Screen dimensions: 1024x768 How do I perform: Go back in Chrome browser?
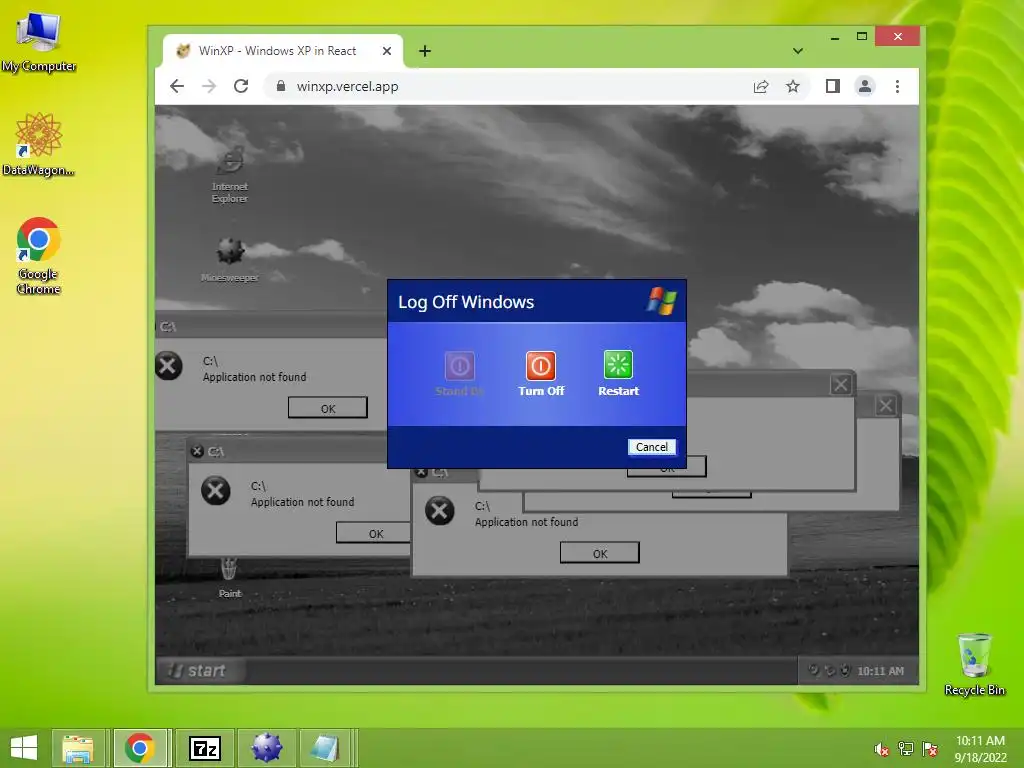[x=177, y=86]
